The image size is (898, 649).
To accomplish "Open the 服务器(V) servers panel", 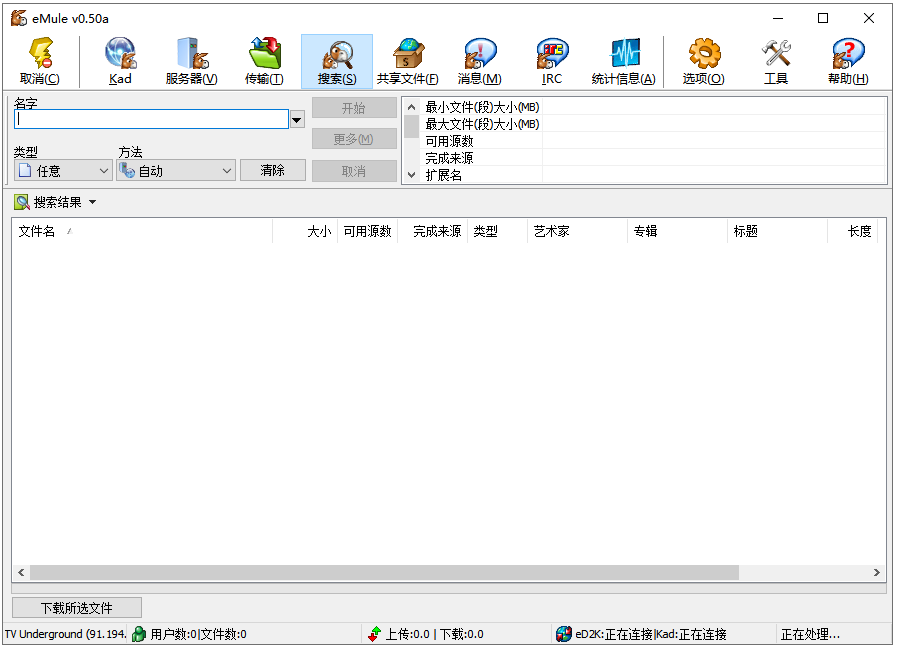I will click(192, 61).
